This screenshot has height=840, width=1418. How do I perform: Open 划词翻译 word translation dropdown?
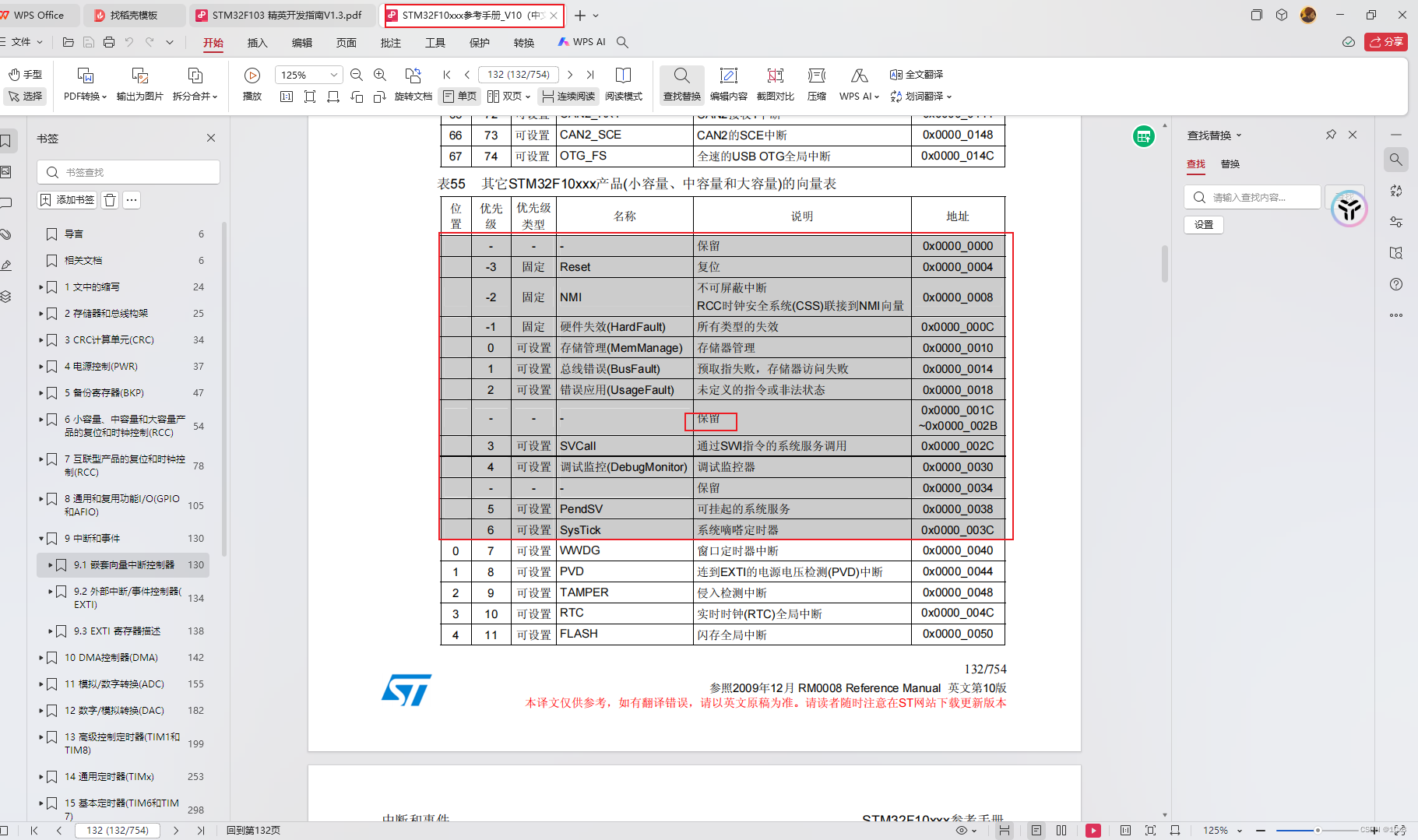coord(921,97)
